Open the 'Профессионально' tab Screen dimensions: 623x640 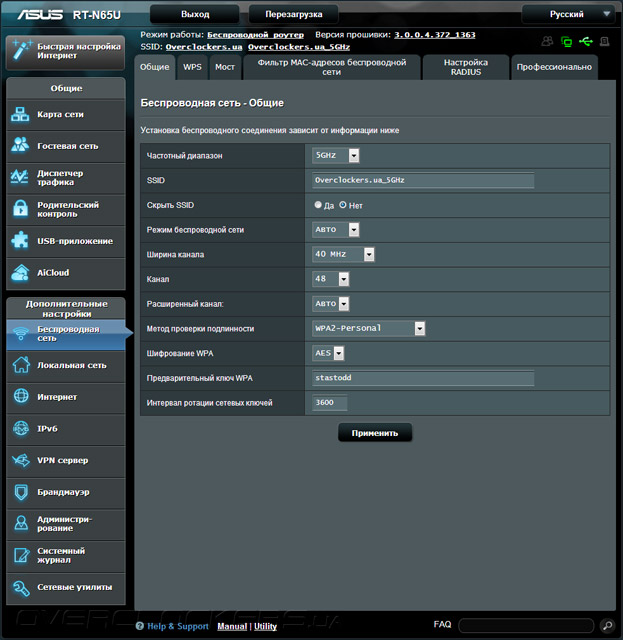[x=554, y=67]
